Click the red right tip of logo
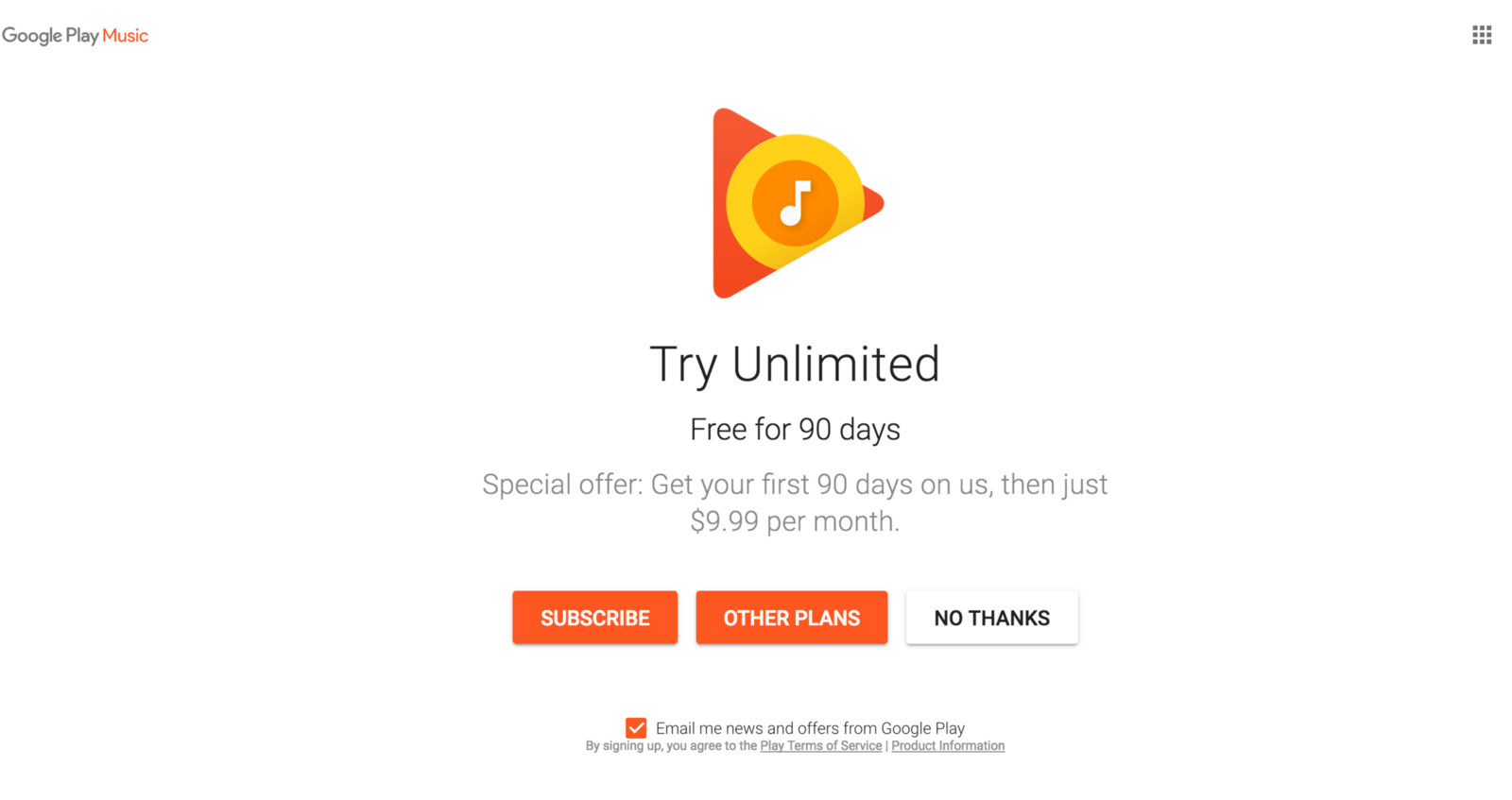Viewport: 1512px width, 800px height. [874, 203]
